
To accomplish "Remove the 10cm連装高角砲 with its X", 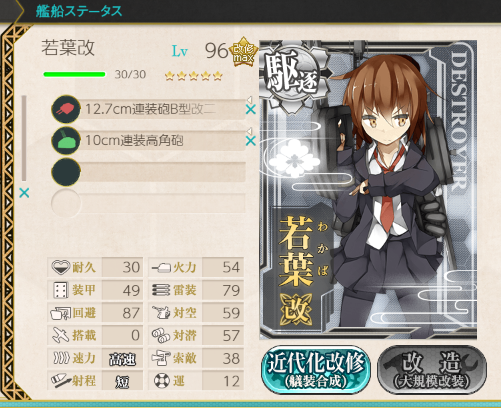I will 251,141.
